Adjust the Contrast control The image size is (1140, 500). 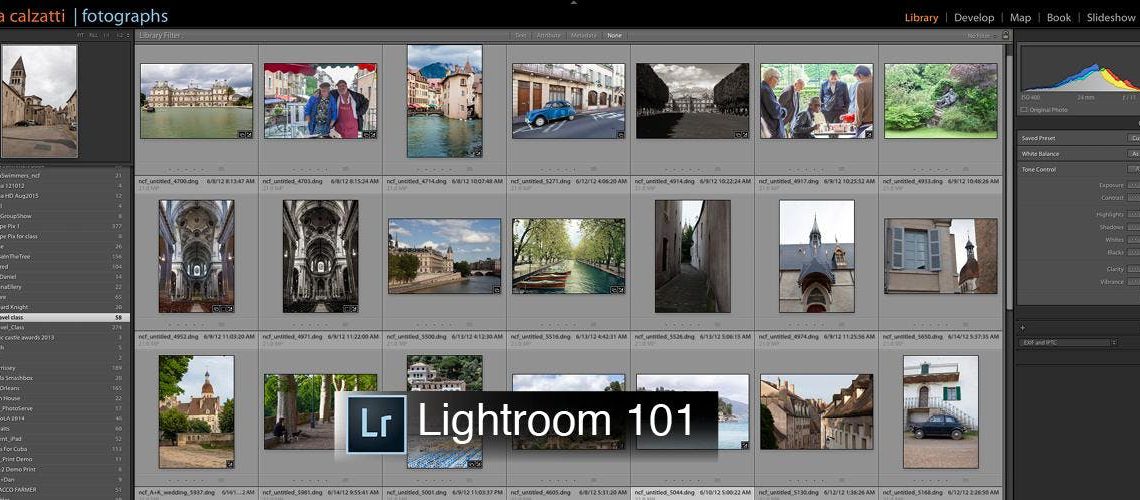click(1133, 198)
